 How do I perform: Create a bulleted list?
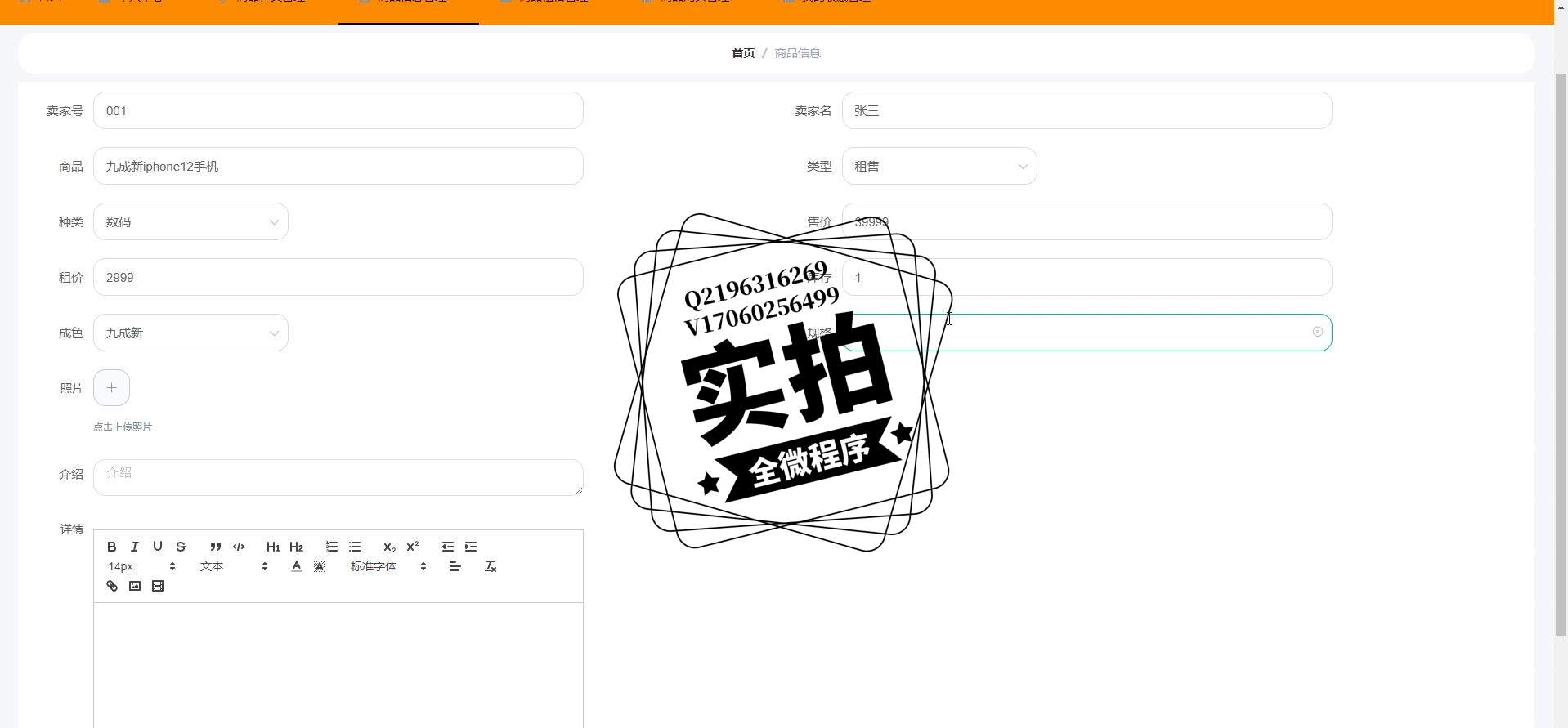tap(355, 547)
